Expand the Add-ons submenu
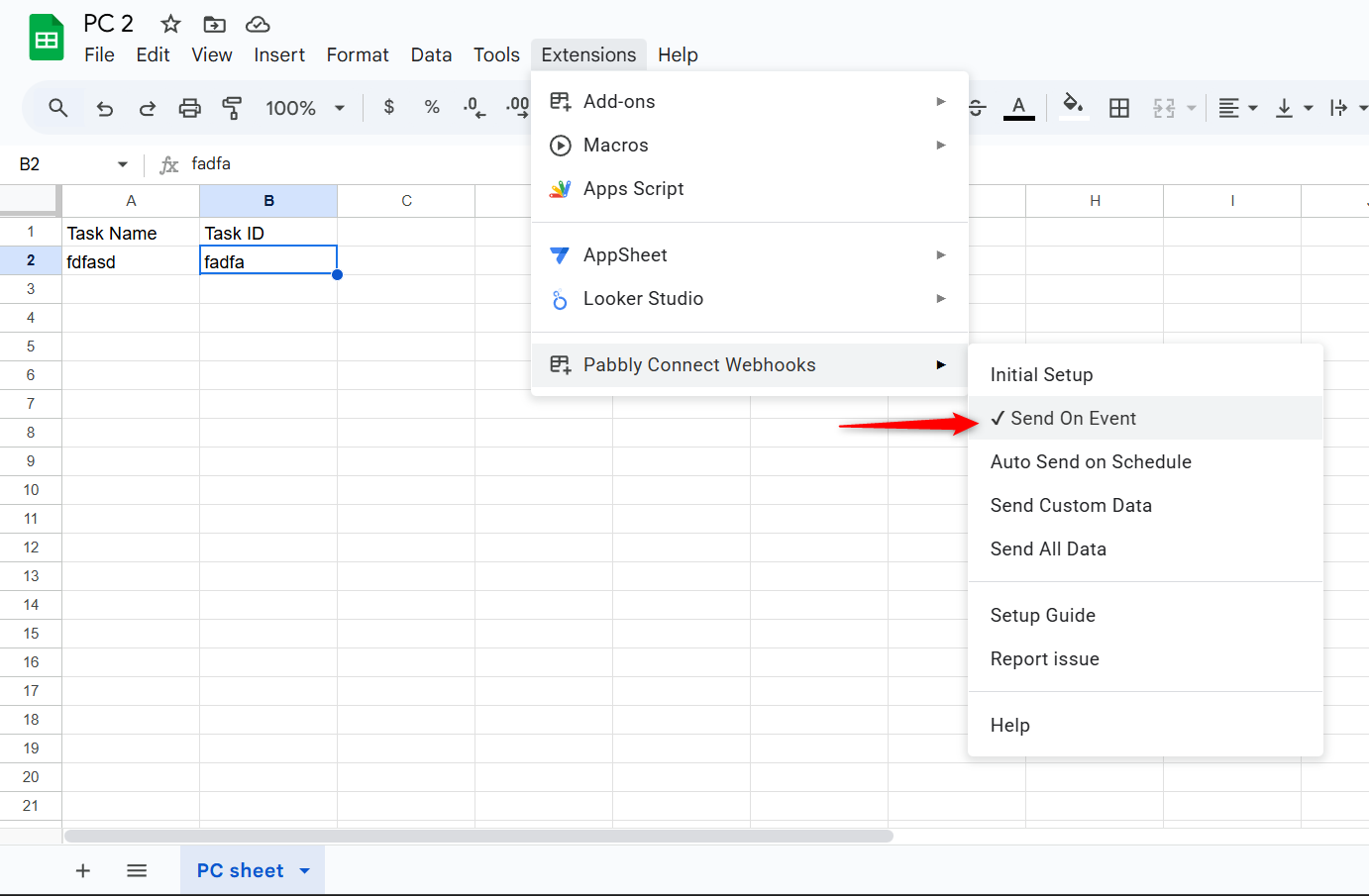1369x896 pixels. (x=749, y=101)
